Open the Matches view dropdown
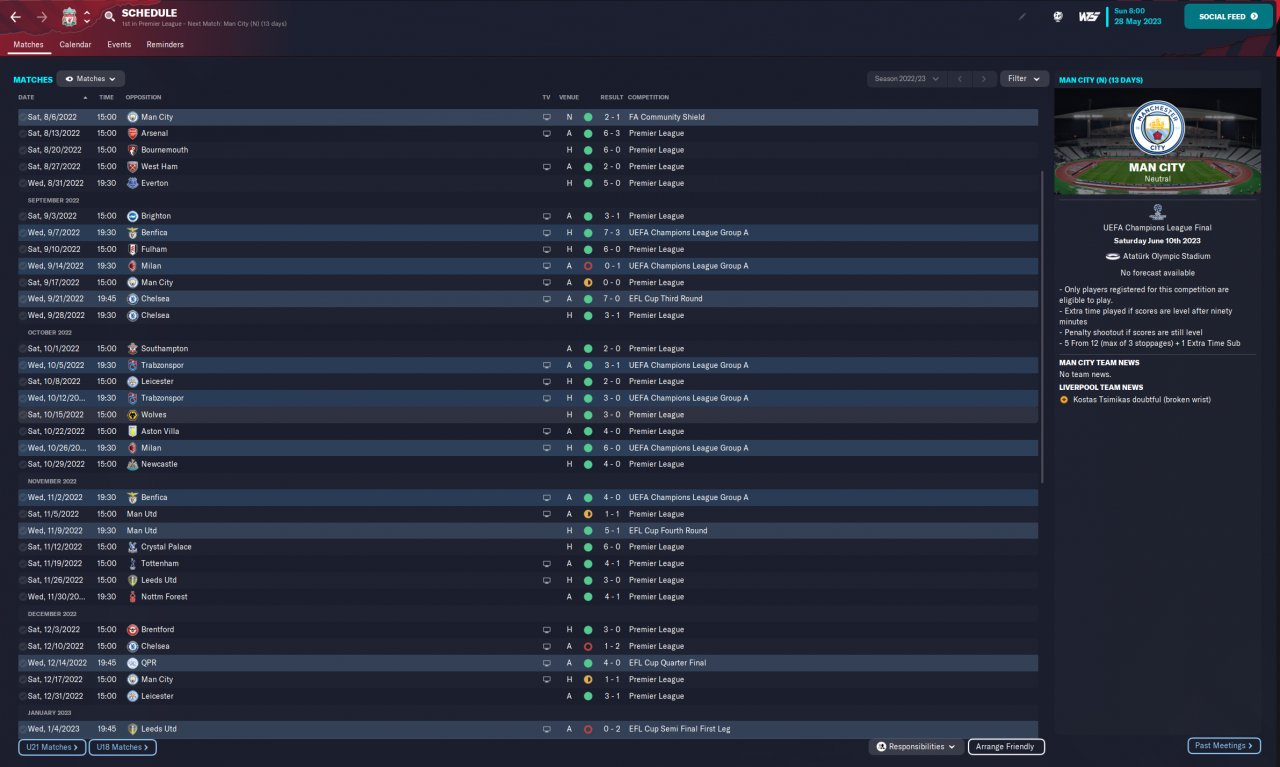The image size is (1280, 767). pos(91,78)
